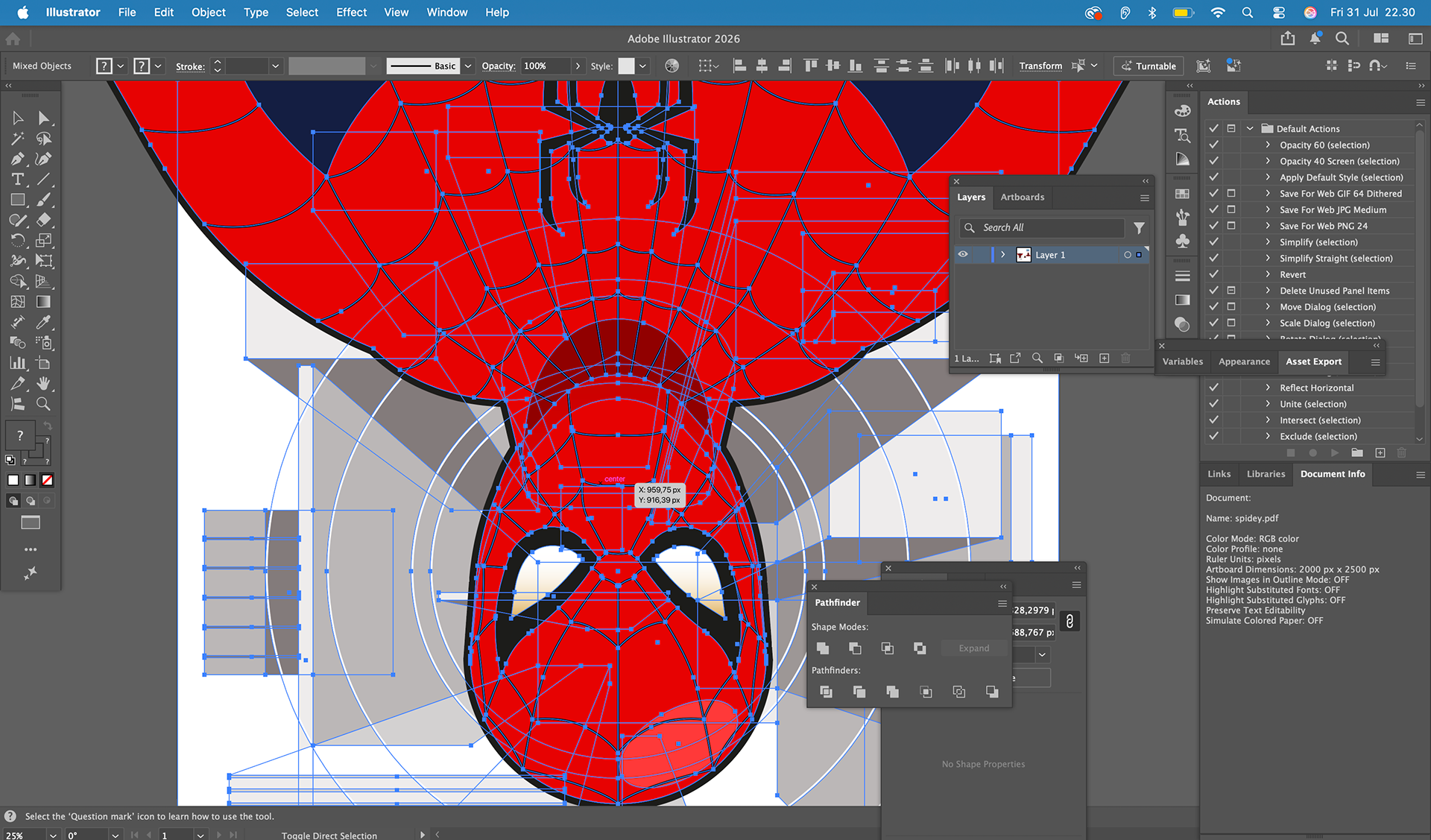
Task: Toggle constrain proportions link icon
Action: (1070, 622)
